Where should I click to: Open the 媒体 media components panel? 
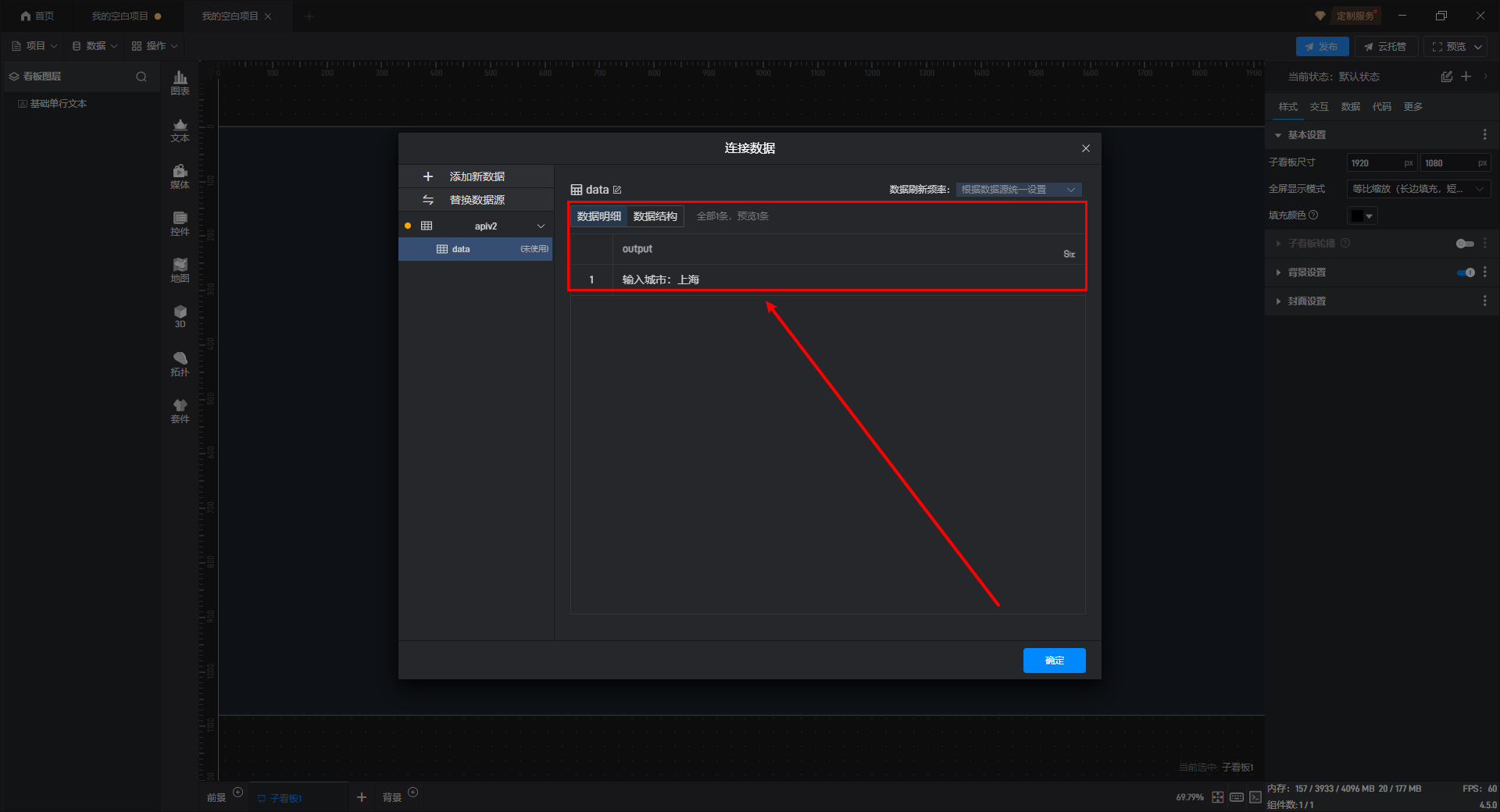(180, 176)
